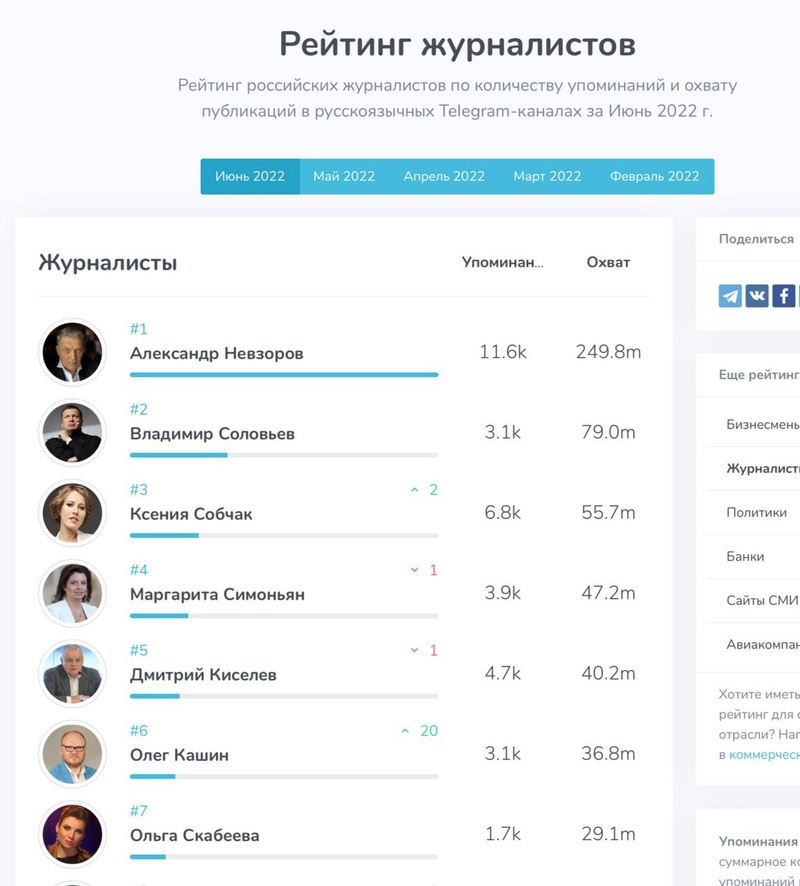Go to the Банки rating
This screenshot has height=886, width=800.
click(745, 556)
